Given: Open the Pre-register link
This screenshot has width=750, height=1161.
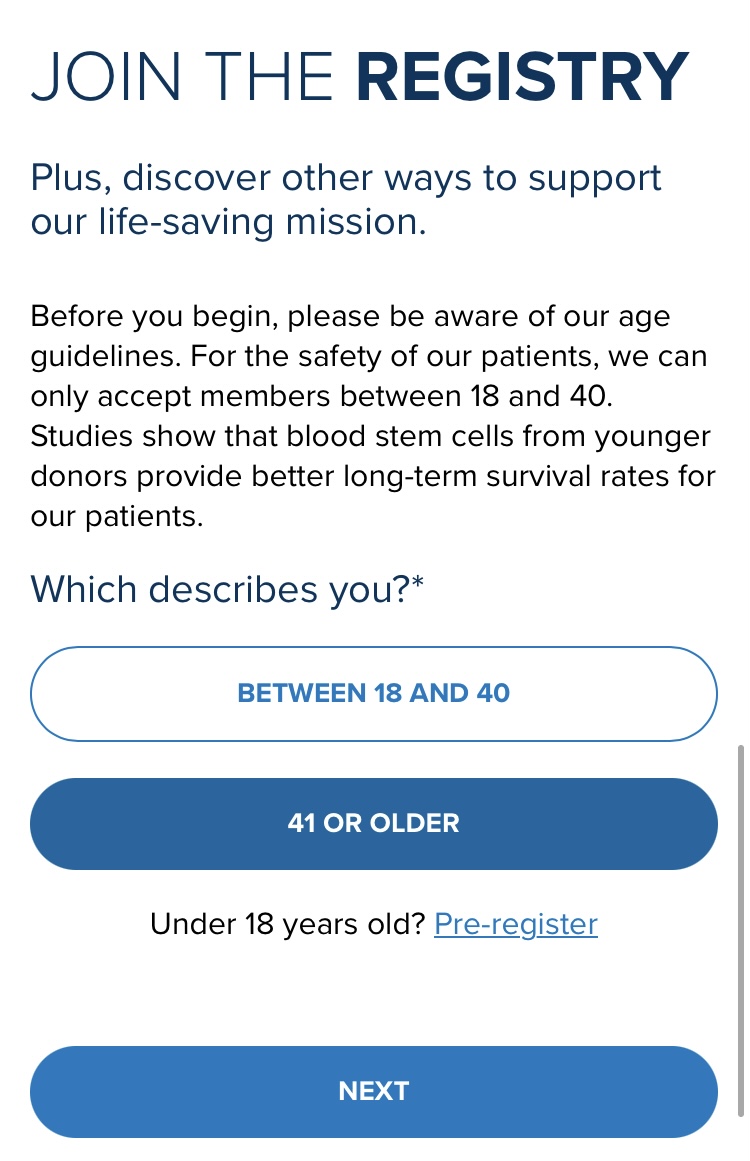Looking at the screenshot, I should 515,924.
